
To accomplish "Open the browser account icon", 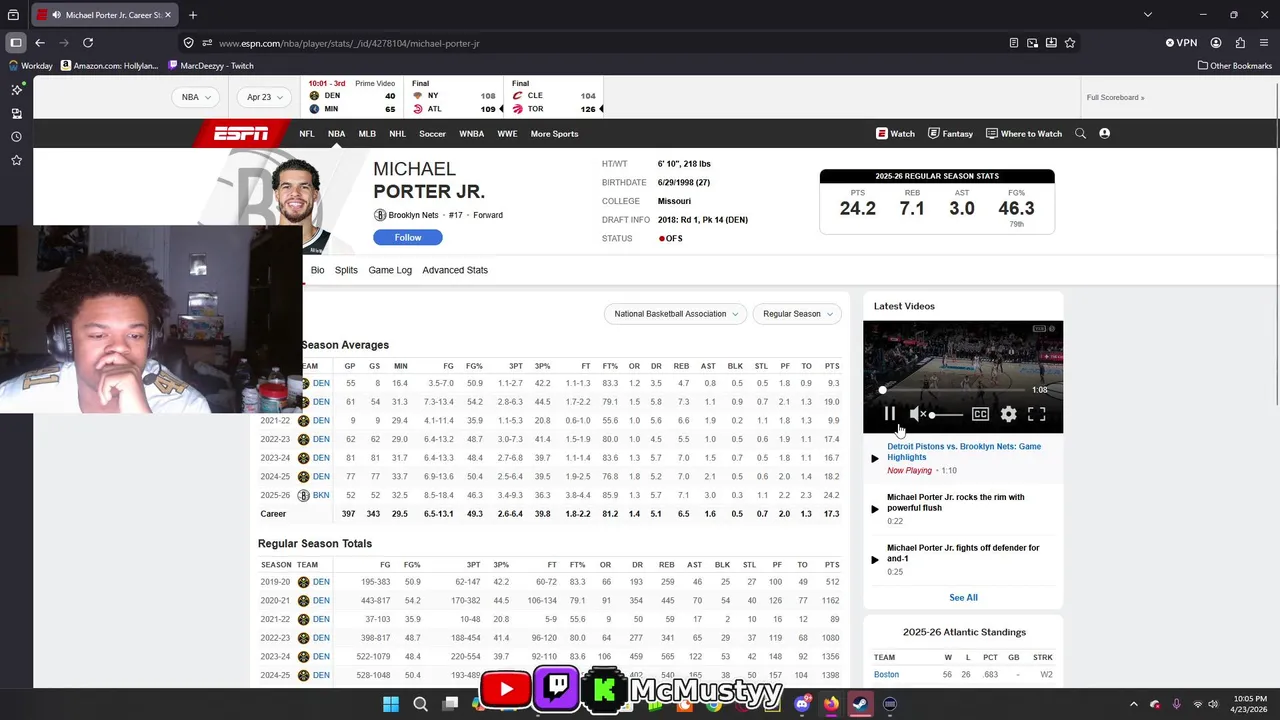I will pos(1216,43).
